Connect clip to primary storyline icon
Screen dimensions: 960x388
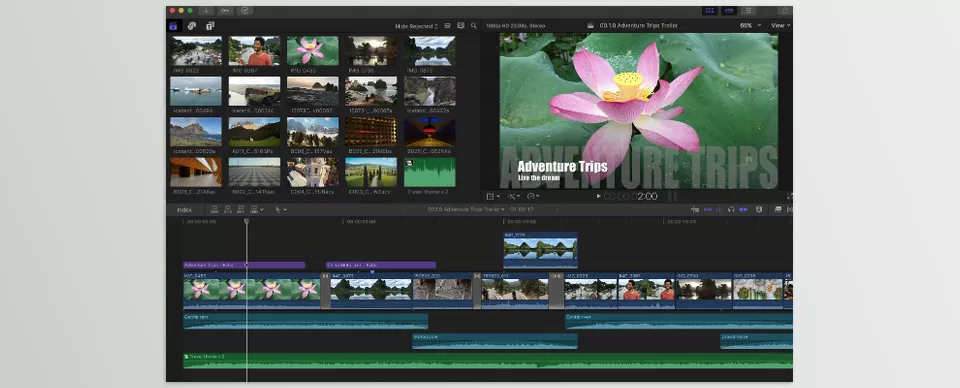(x=214, y=209)
